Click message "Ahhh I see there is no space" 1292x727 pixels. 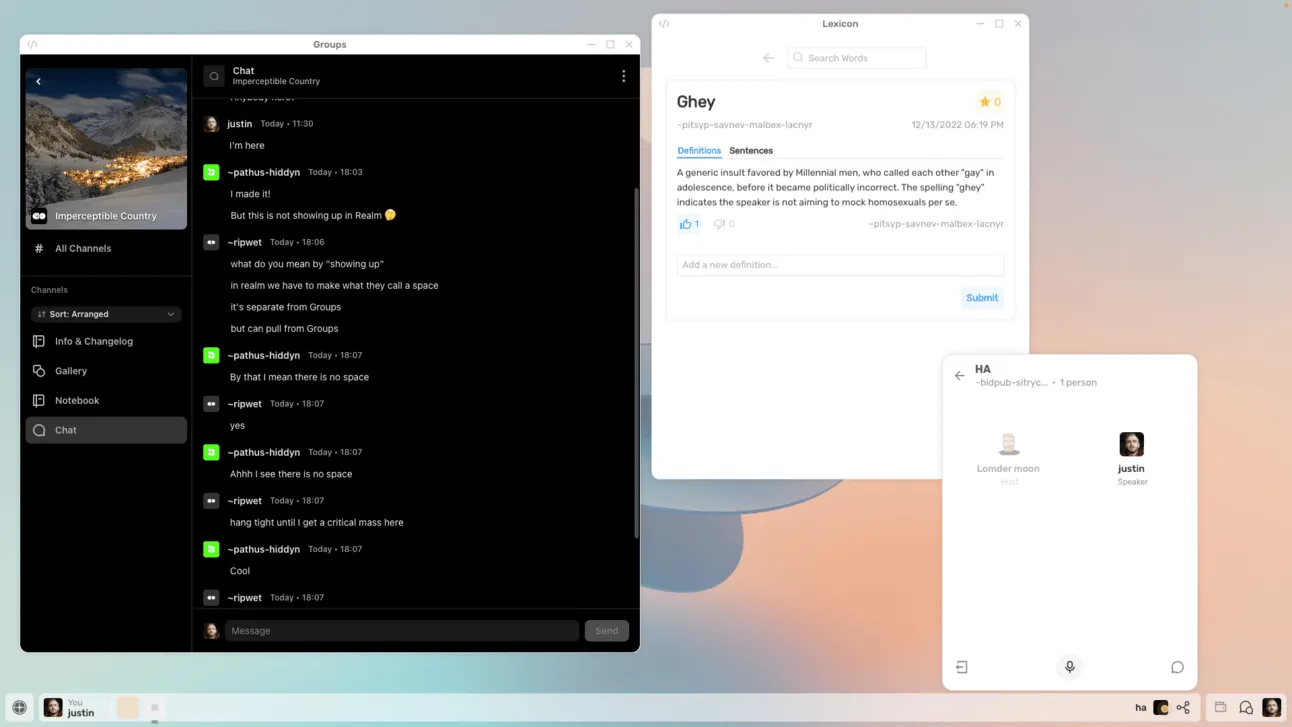pos(291,474)
